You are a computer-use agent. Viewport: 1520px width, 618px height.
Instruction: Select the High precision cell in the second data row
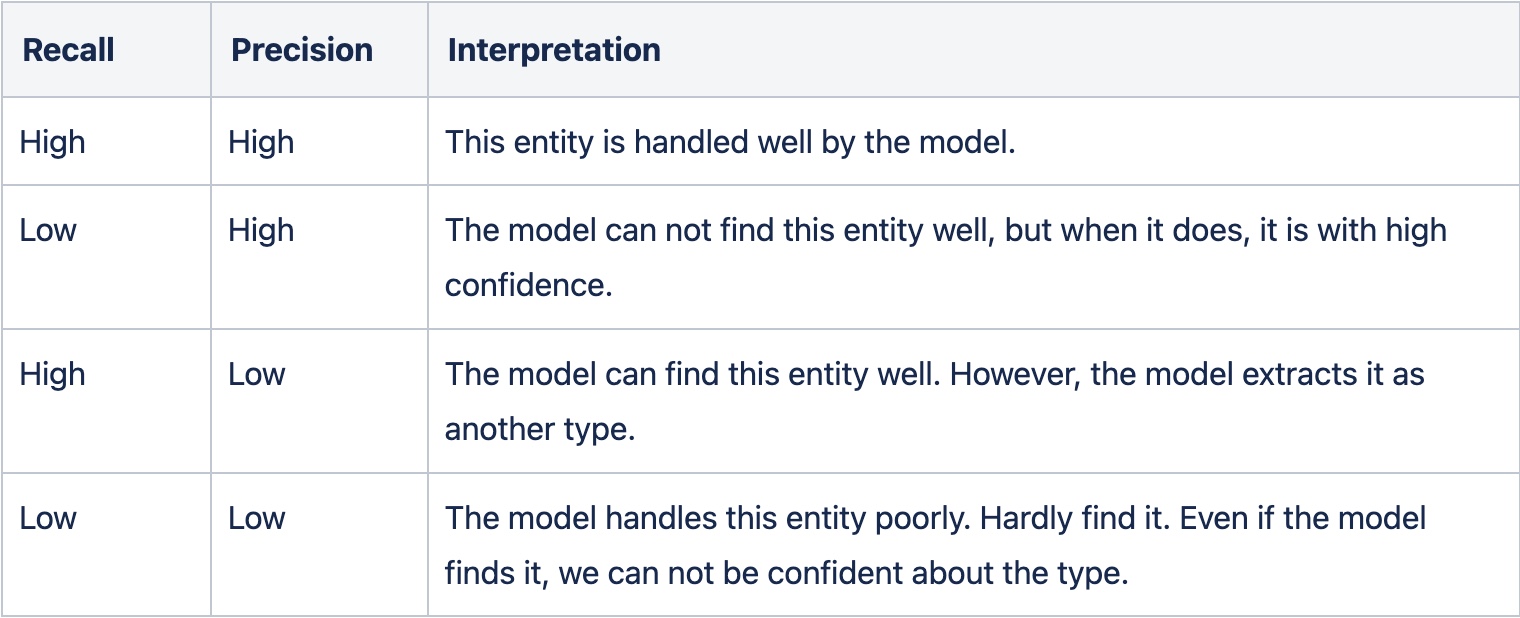click(x=261, y=230)
